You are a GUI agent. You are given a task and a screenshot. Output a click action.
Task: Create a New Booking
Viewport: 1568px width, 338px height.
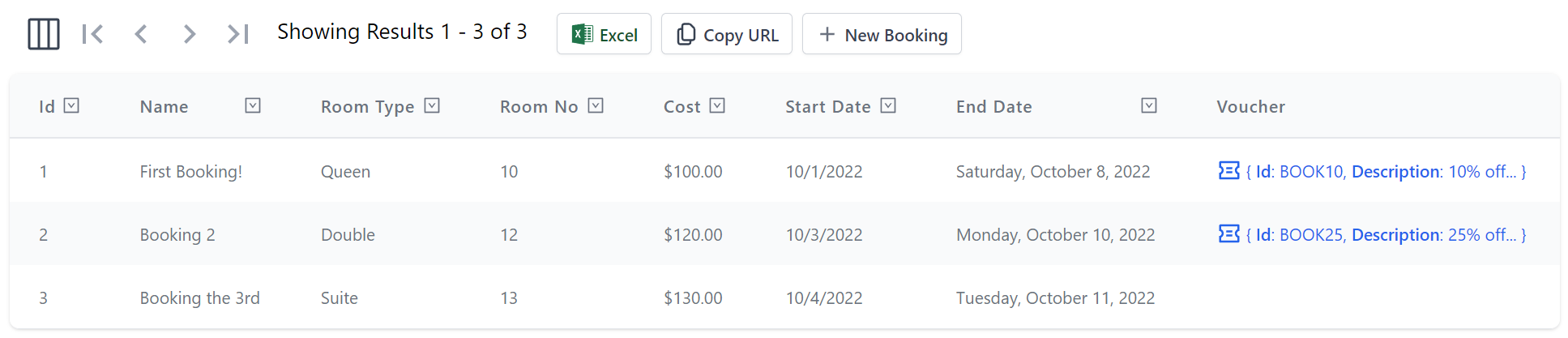tap(882, 34)
